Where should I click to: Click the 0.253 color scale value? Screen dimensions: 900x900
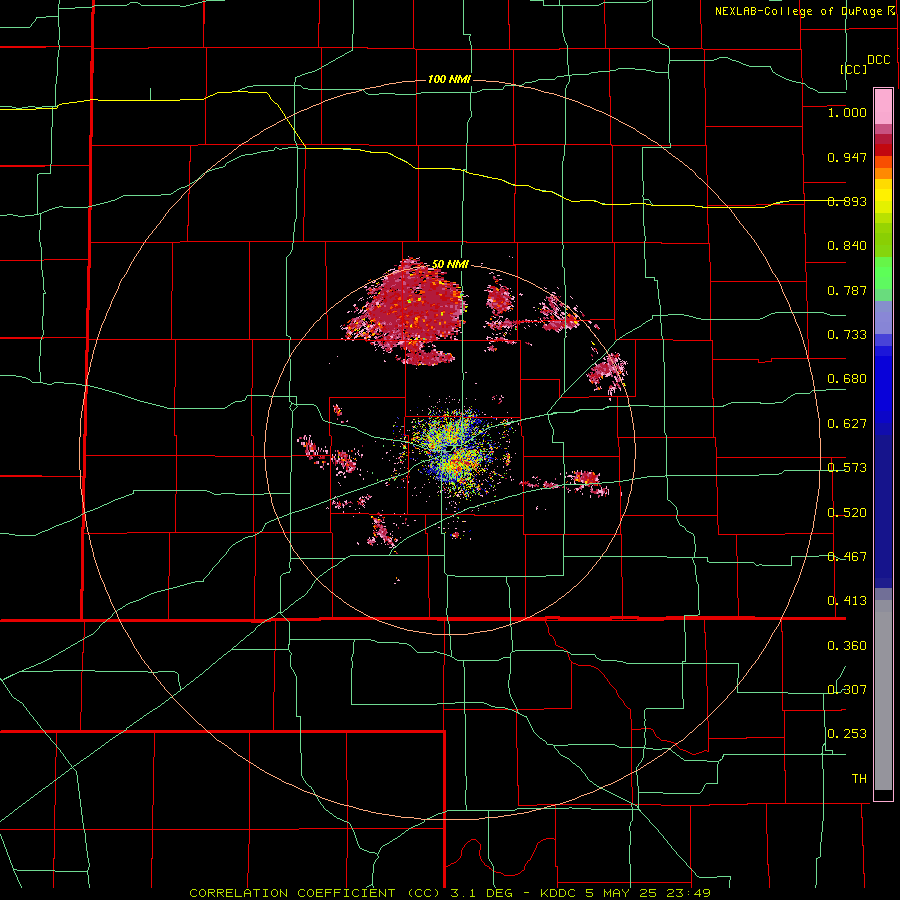point(847,734)
